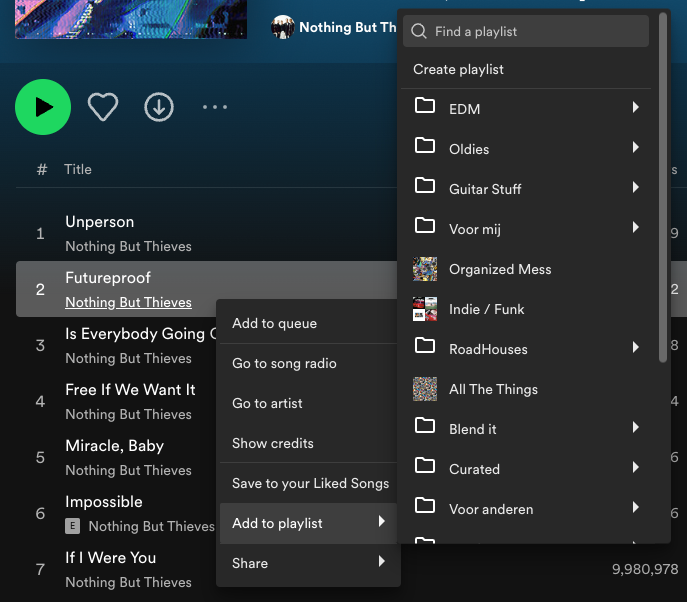The width and height of the screenshot is (687, 602).
Task: Select the Indie / Funk playlist cover
Action: [425, 309]
